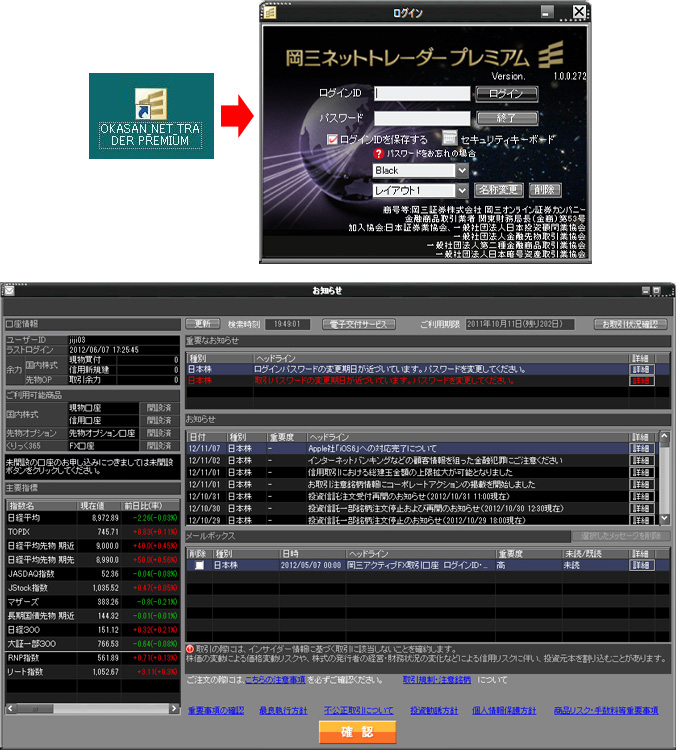Click the red question mark forgot-password icon
Viewport: 676px width, 750px height.
coord(378,154)
